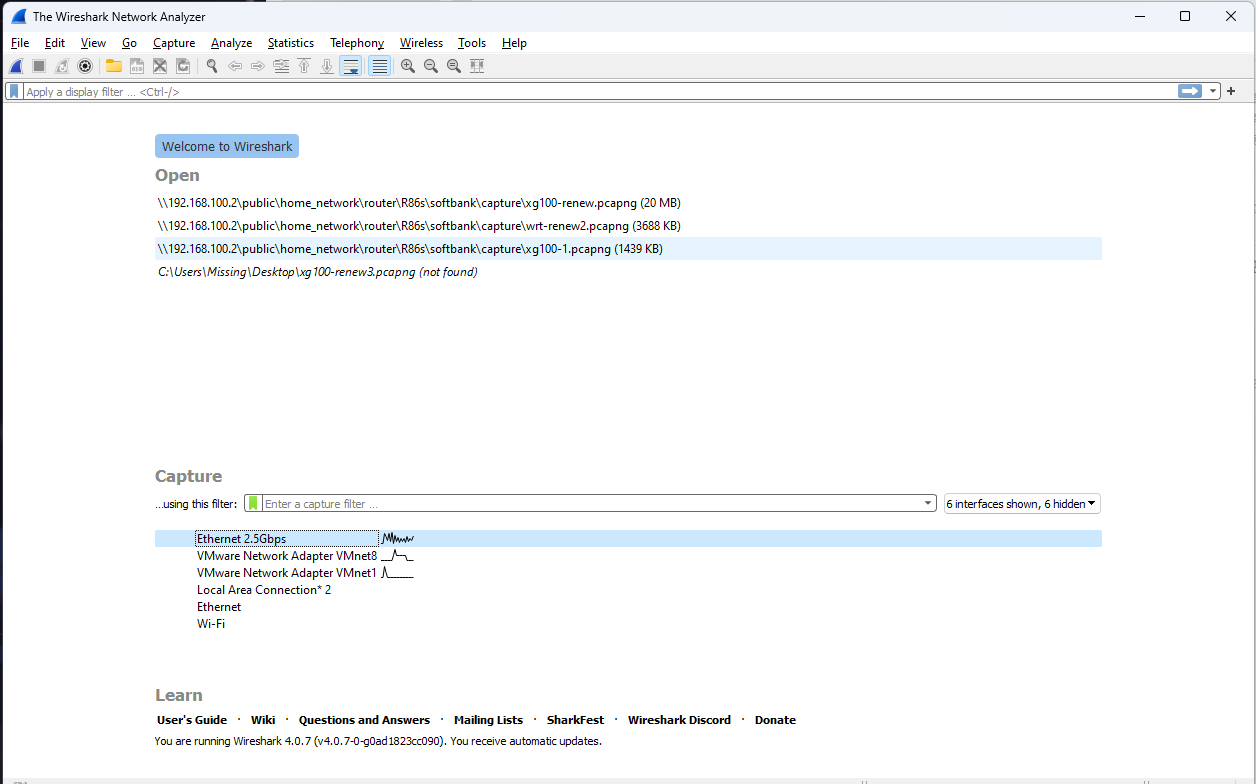Click the display filter bookmark icon
Image resolution: width=1256 pixels, height=784 pixels.
click(14, 91)
